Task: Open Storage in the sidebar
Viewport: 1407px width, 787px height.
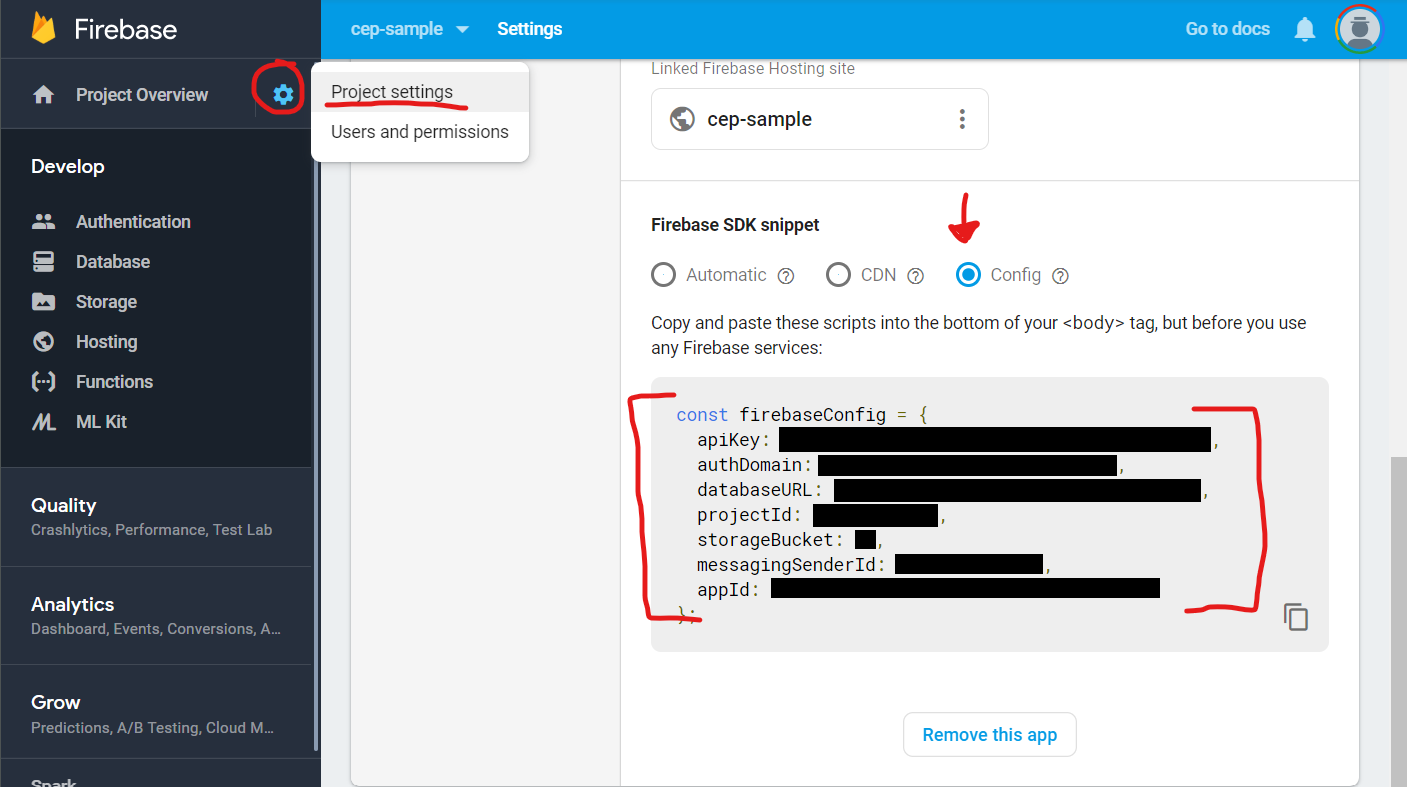Action: tap(106, 302)
